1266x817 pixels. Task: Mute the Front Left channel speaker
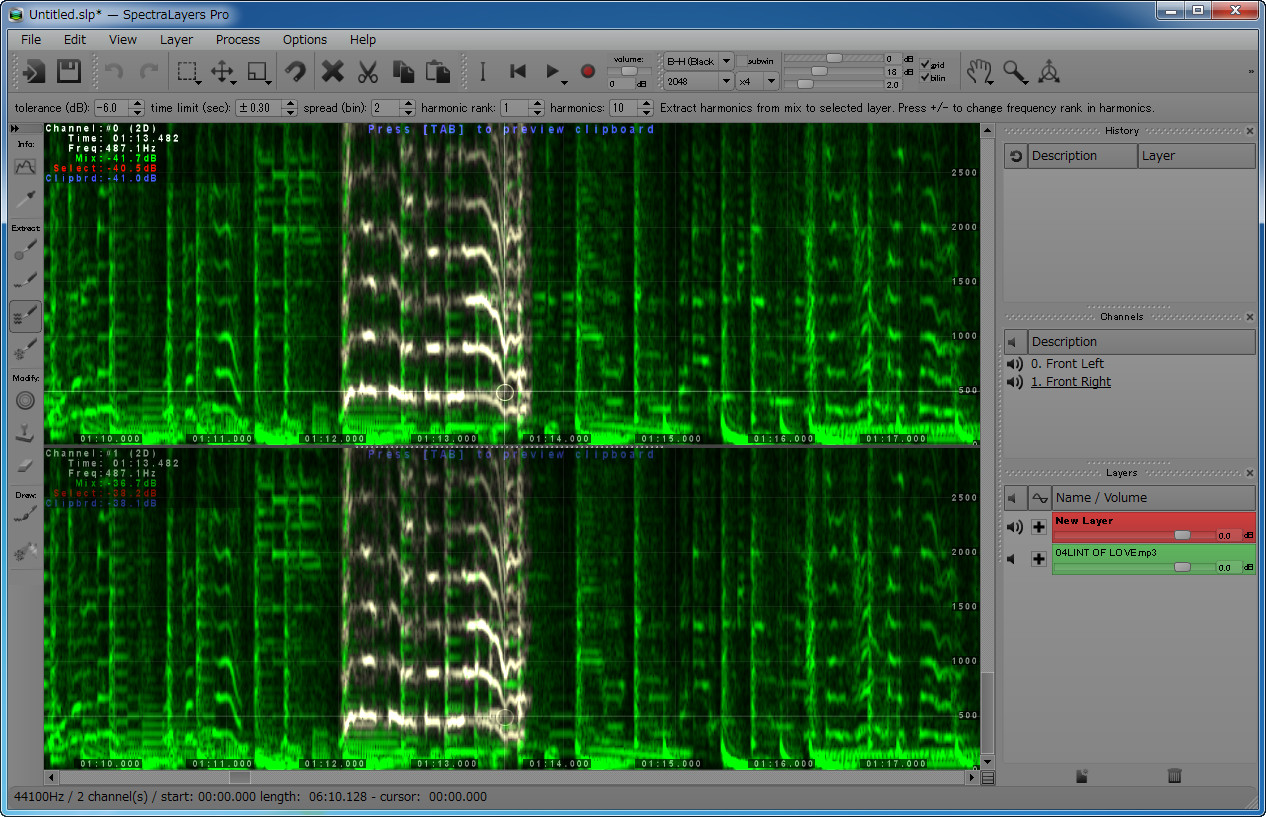pyautogui.click(x=1015, y=364)
